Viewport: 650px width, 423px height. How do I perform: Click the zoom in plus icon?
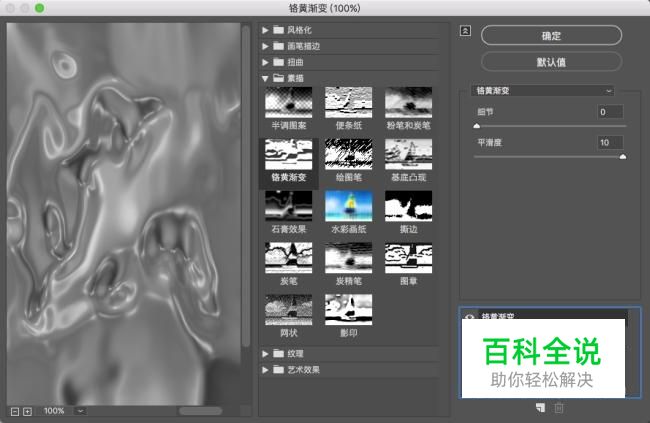(27, 411)
